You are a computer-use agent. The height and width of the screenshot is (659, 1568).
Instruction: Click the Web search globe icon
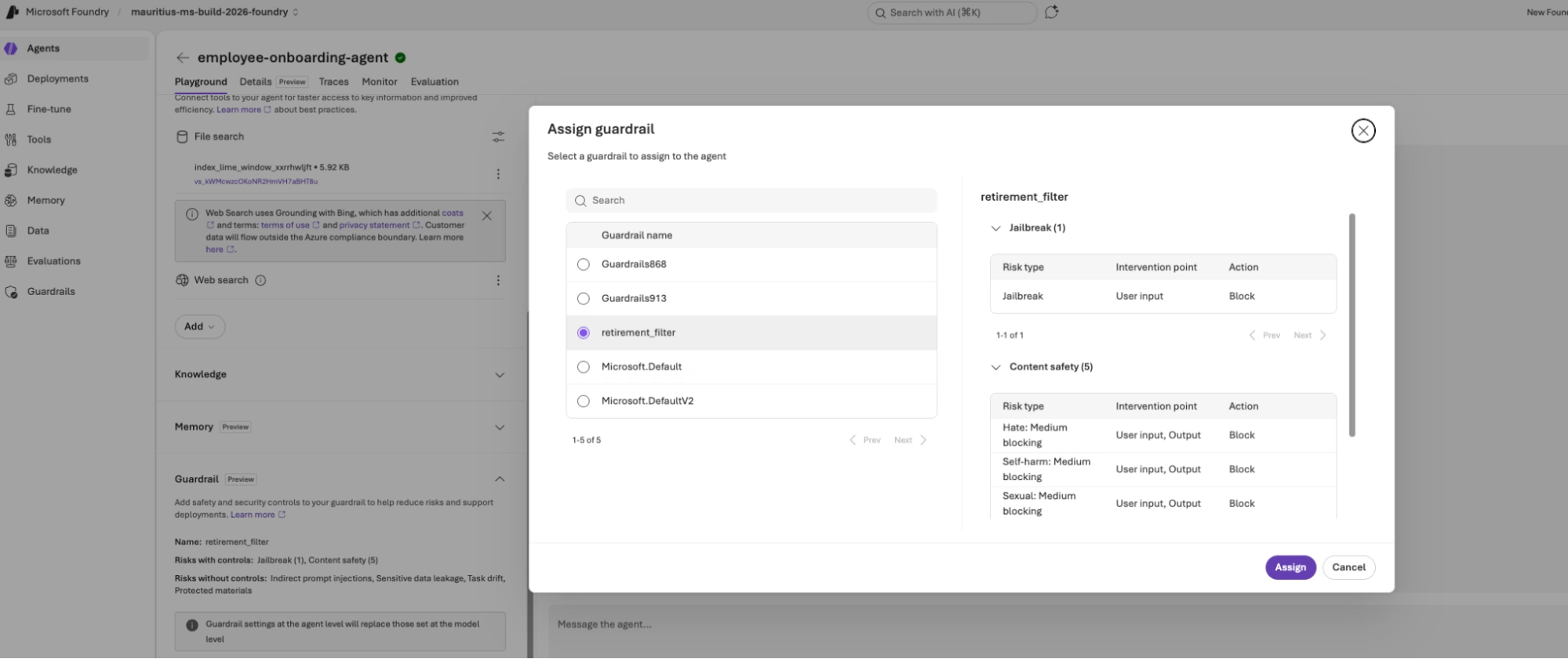tap(182, 281)
